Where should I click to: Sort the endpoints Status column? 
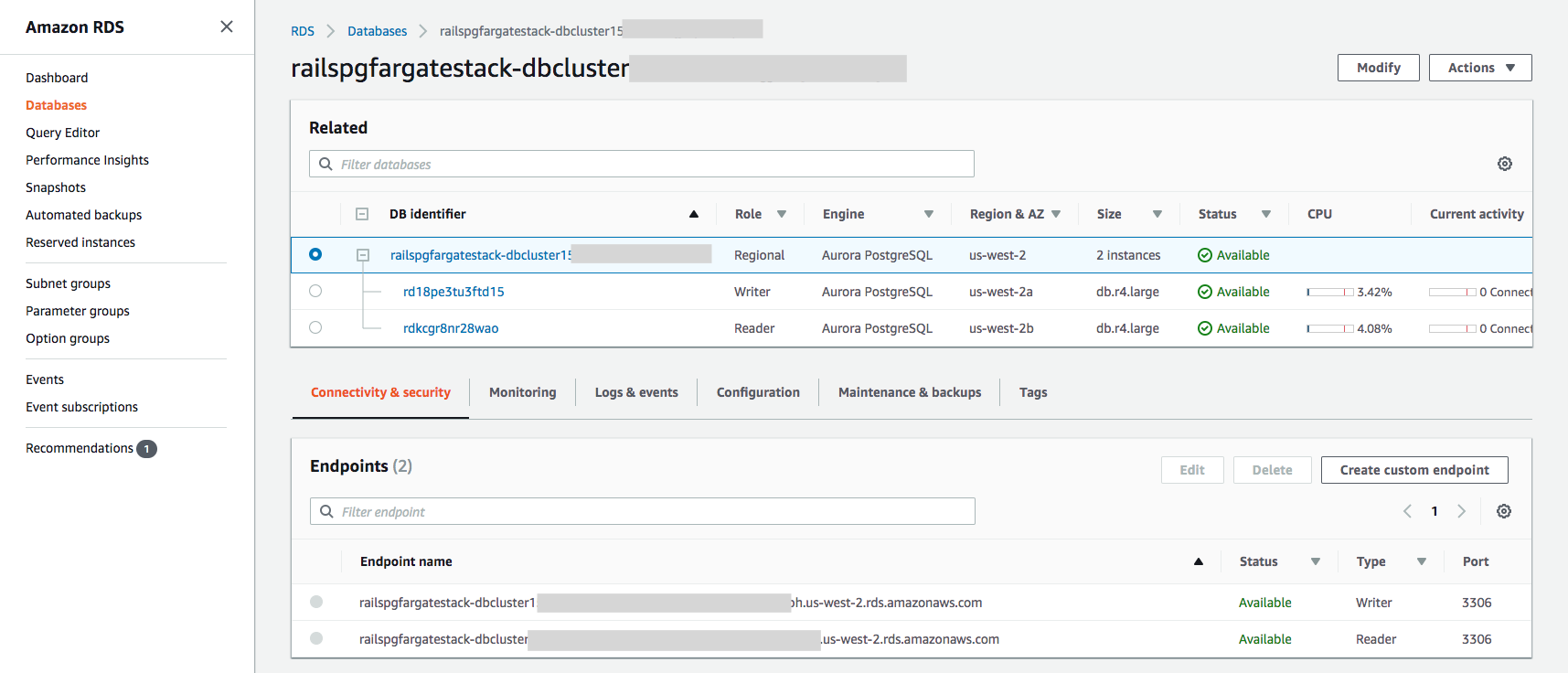click(x=1316, y=561)
